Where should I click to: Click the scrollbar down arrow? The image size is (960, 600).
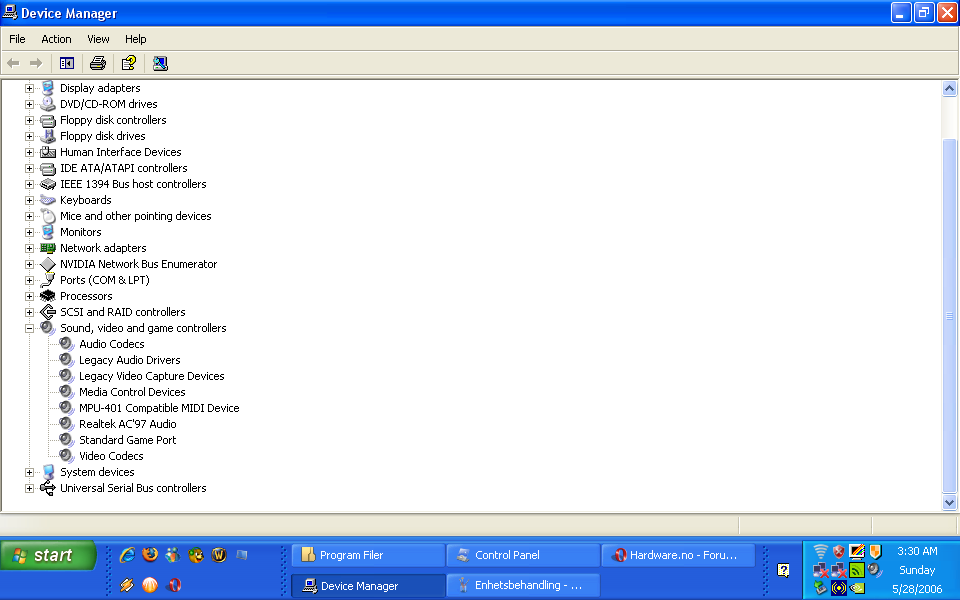click(949, 503)
